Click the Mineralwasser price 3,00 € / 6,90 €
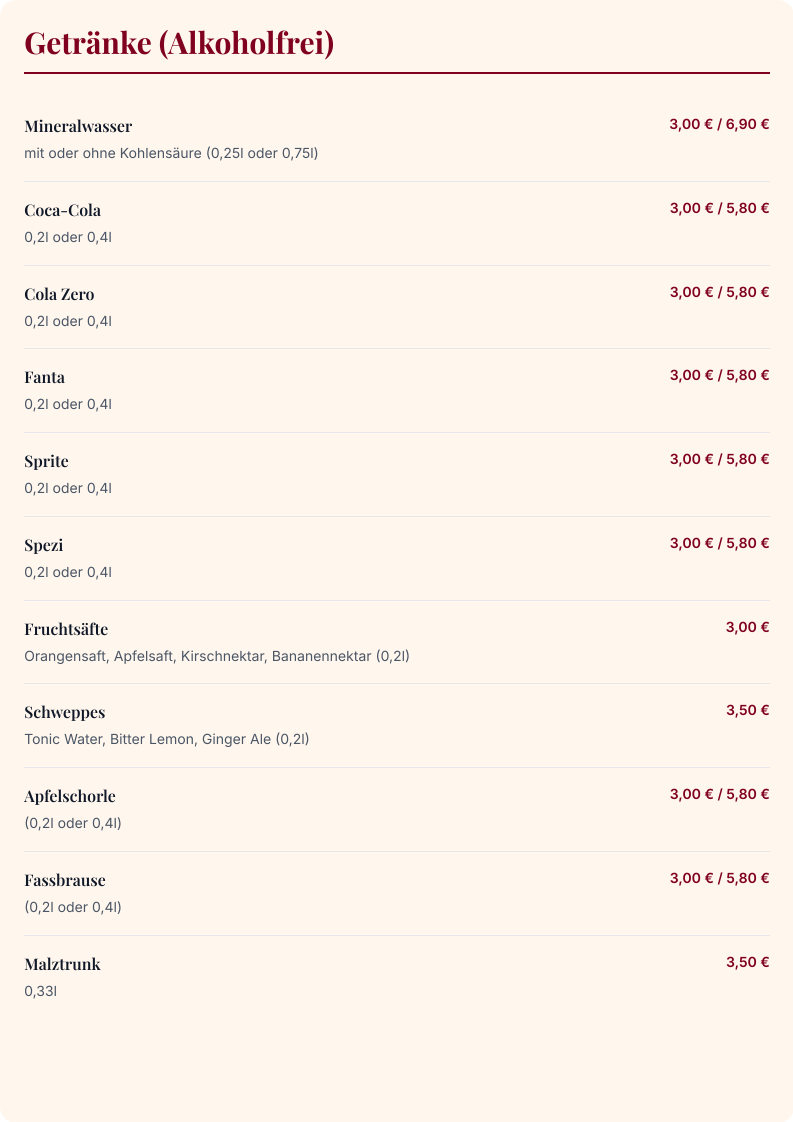793x1122 pixels. click(719, 125)
